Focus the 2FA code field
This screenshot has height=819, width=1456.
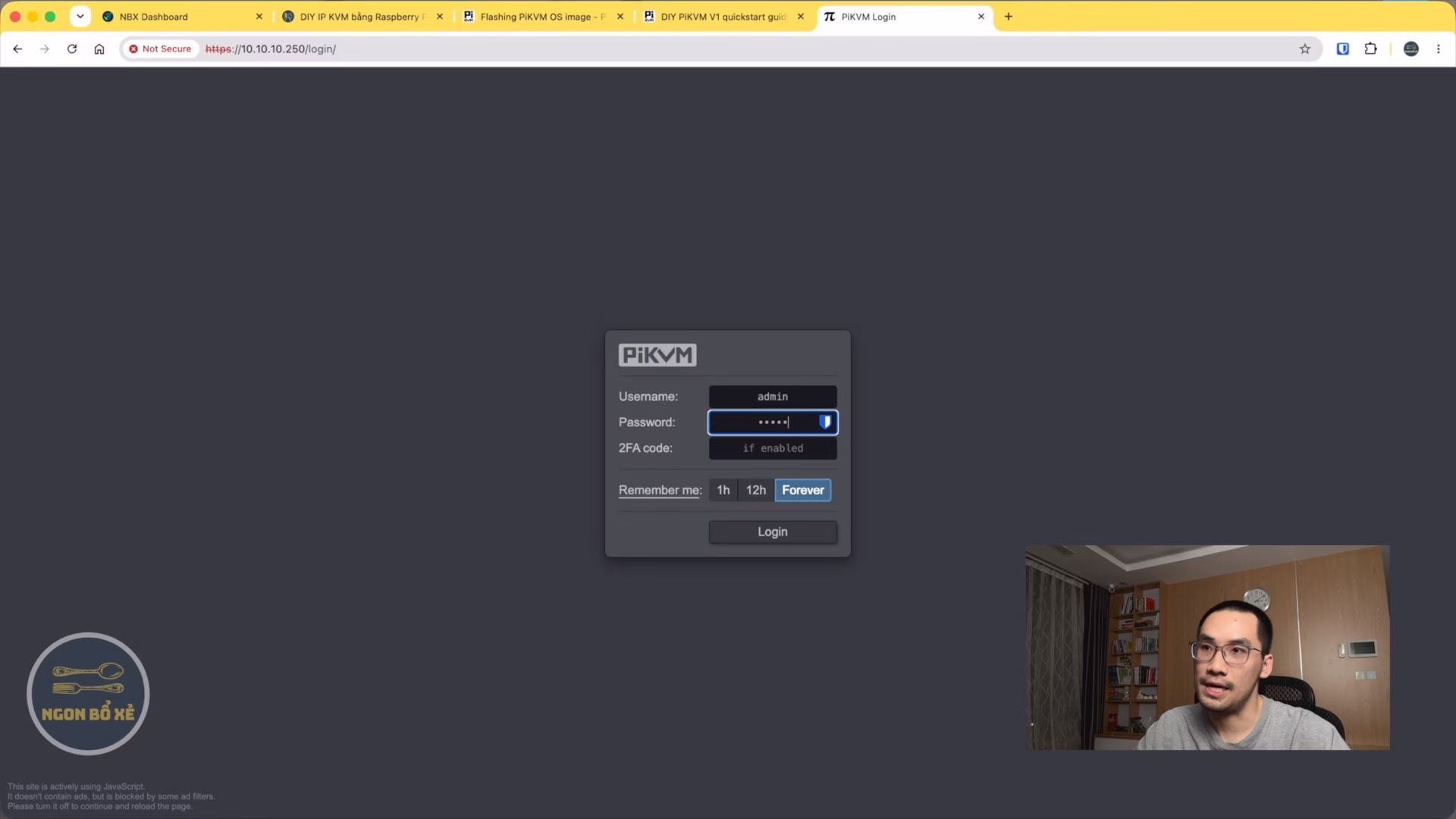[x=773, y=448]
